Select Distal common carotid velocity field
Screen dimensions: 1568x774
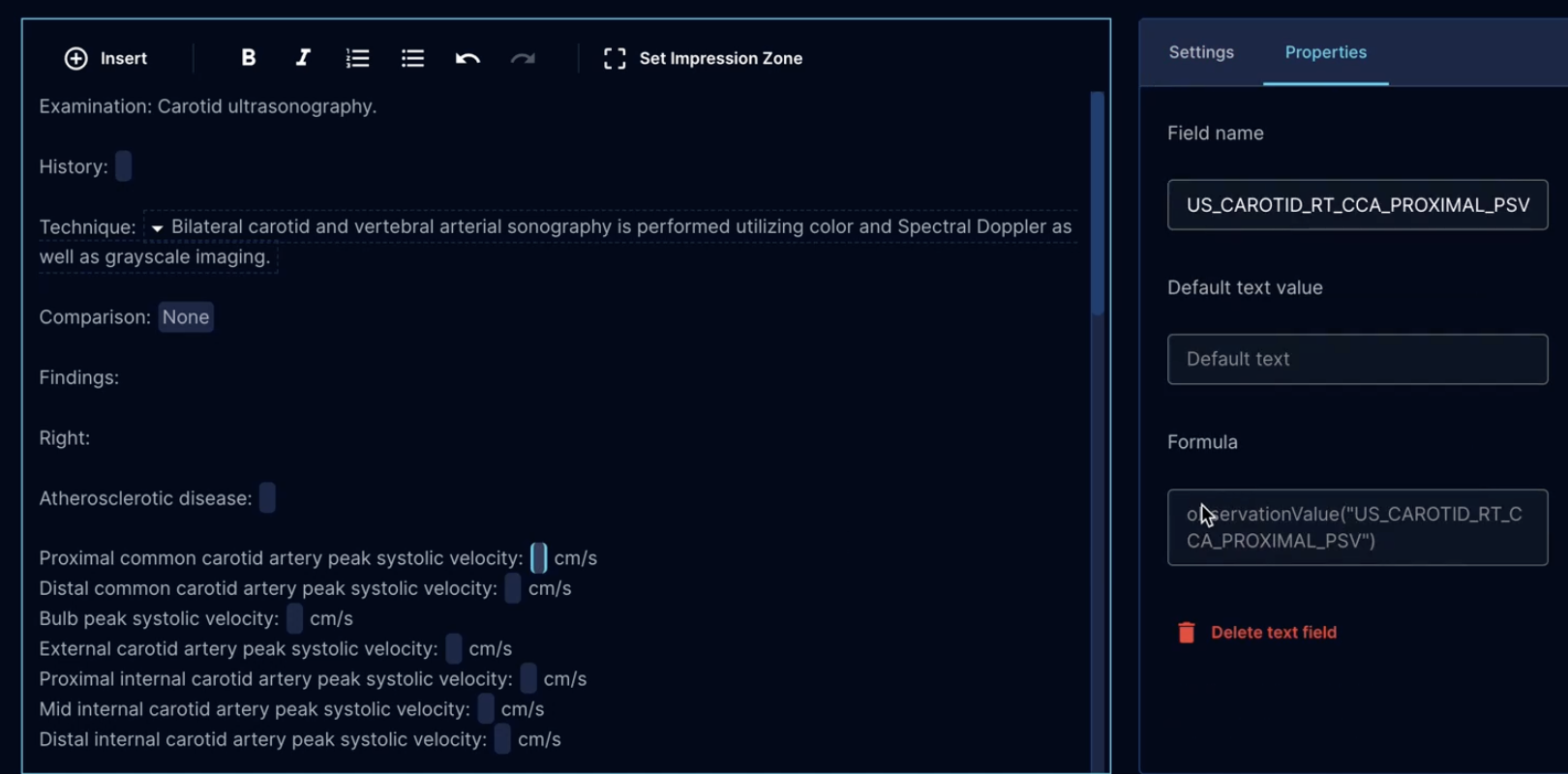pos(513,588)
